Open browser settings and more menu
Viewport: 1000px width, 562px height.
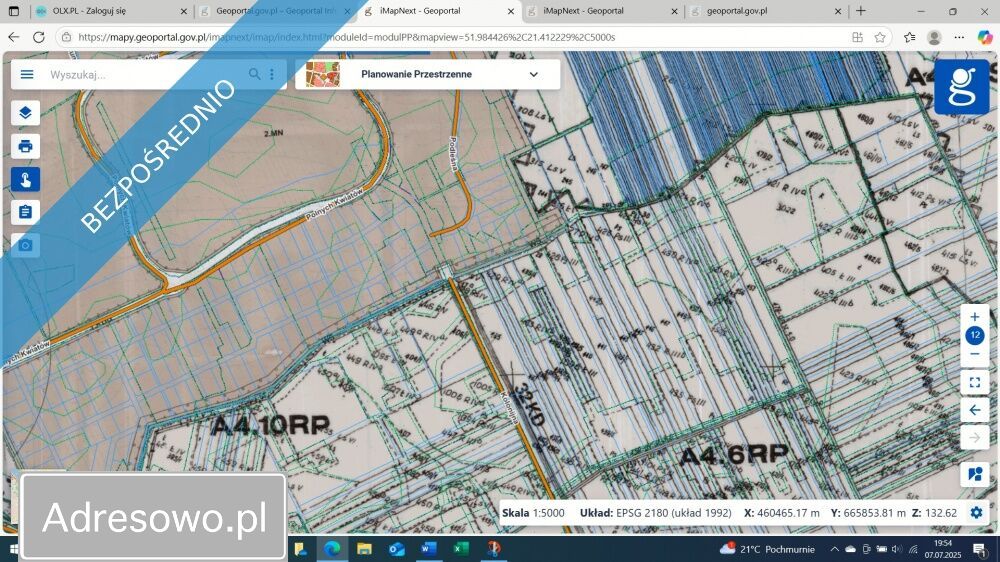[x=959, y=38]
